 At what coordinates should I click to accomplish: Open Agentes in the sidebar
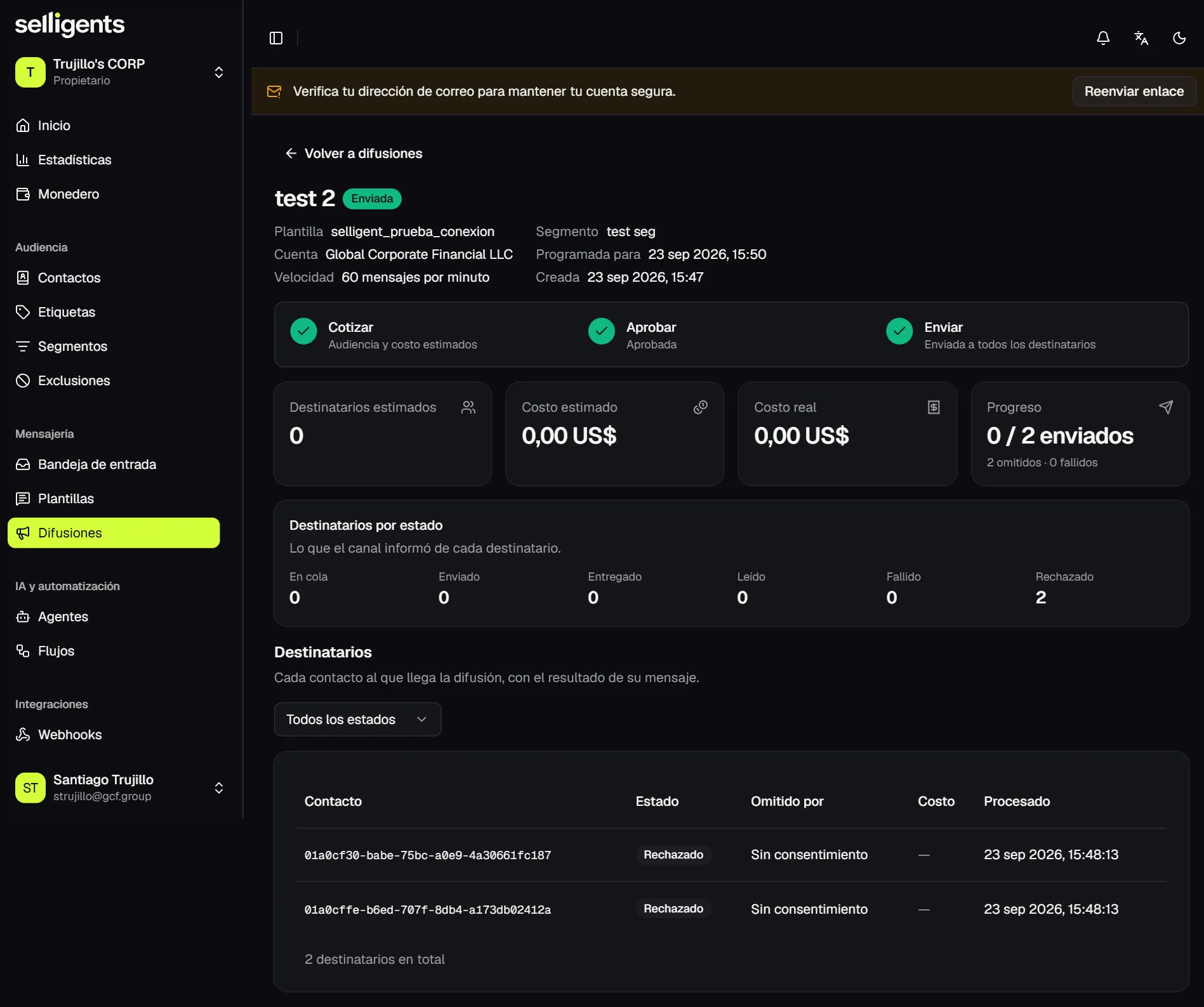click(x=114, y=617)
